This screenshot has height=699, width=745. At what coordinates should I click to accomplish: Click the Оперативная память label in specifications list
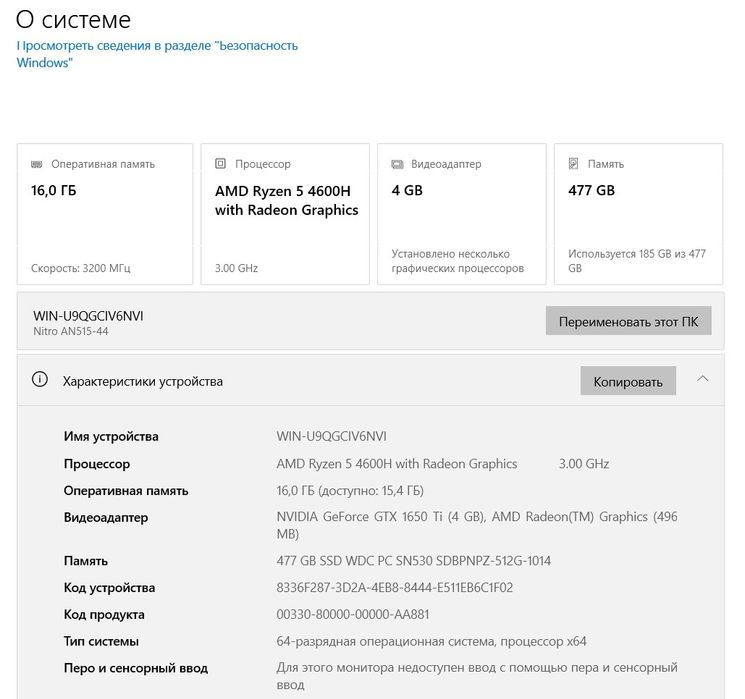pos(126,490)
